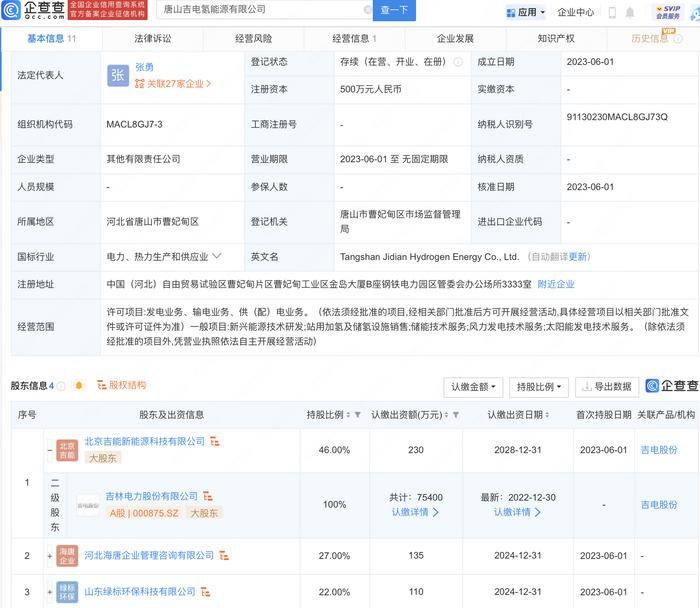The width and height of the screenshot is (700, 608).
Task: Open 吉林电力股份有限公司 company link
Action: pyautogui.click(x=151, y=496)
